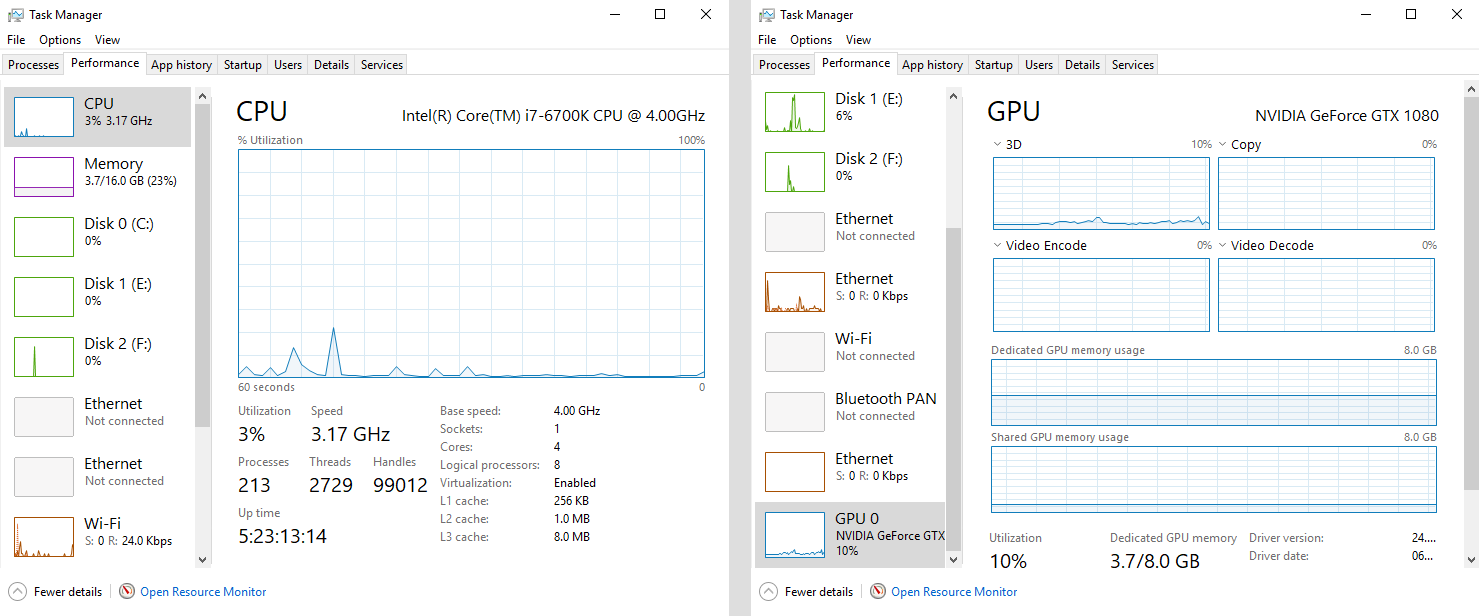
Task: Click speed value 3.17 GHz
Action: click(350, 434)
